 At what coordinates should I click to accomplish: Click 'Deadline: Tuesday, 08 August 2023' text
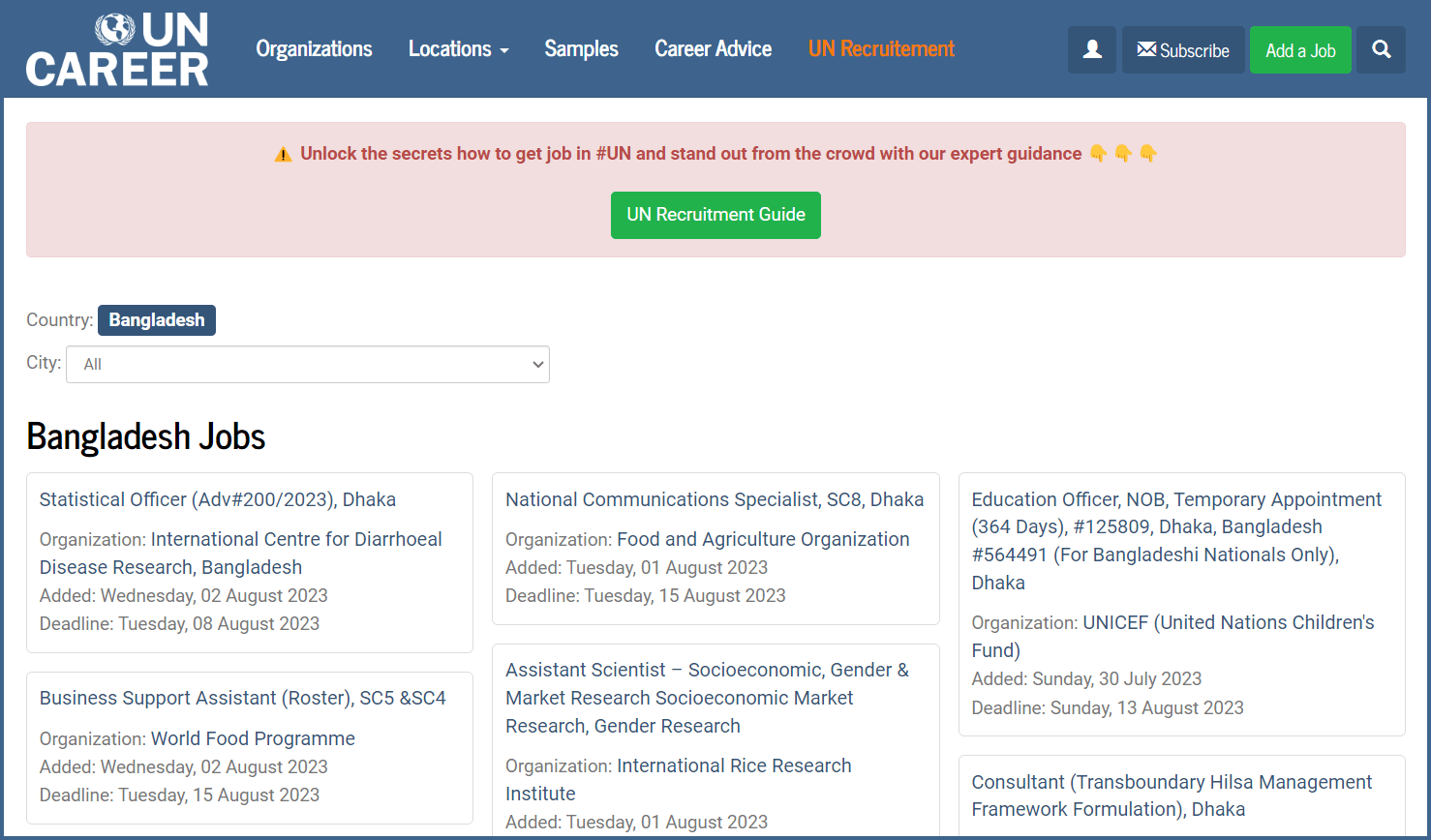(179, 623)
